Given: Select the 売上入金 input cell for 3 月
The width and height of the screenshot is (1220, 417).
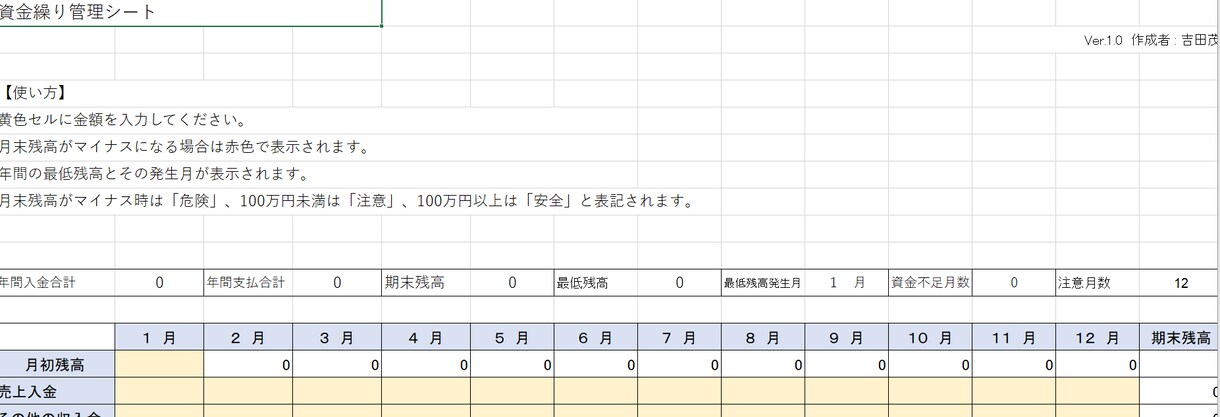Looking at the screenshot, I should pyautogui.click(x=337, y=391).
